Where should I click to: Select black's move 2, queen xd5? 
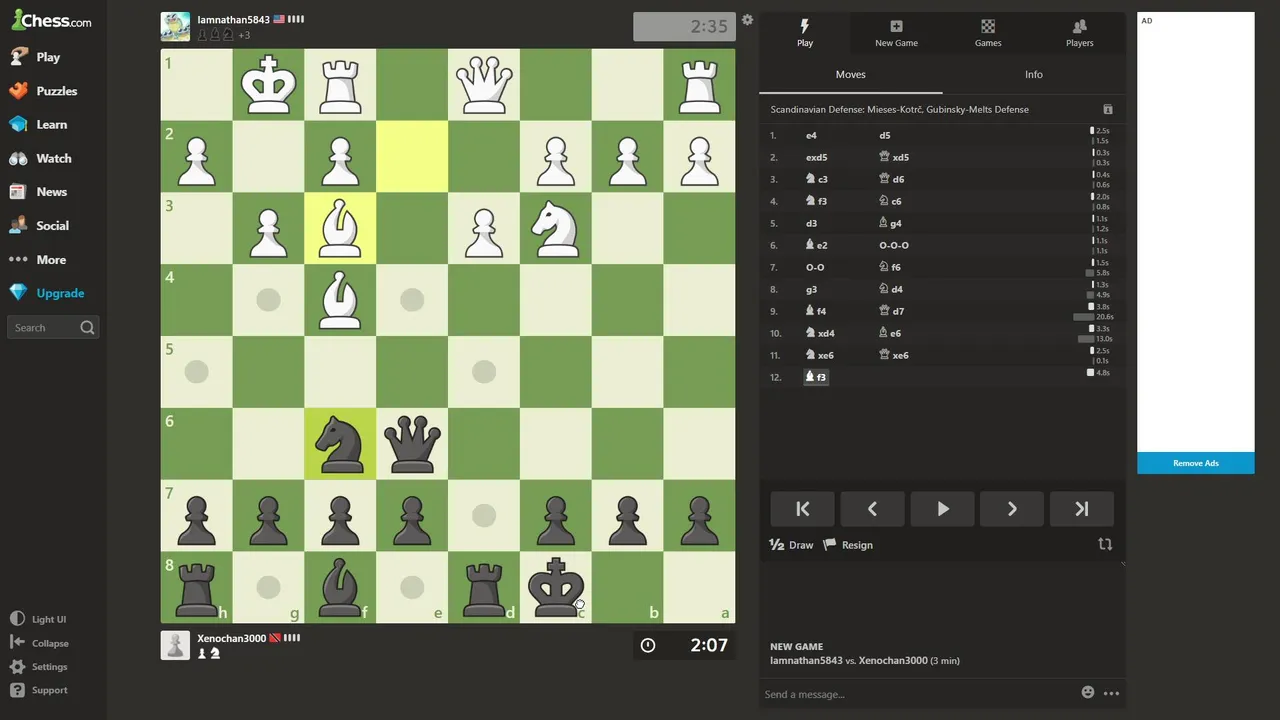pos(894,157)
